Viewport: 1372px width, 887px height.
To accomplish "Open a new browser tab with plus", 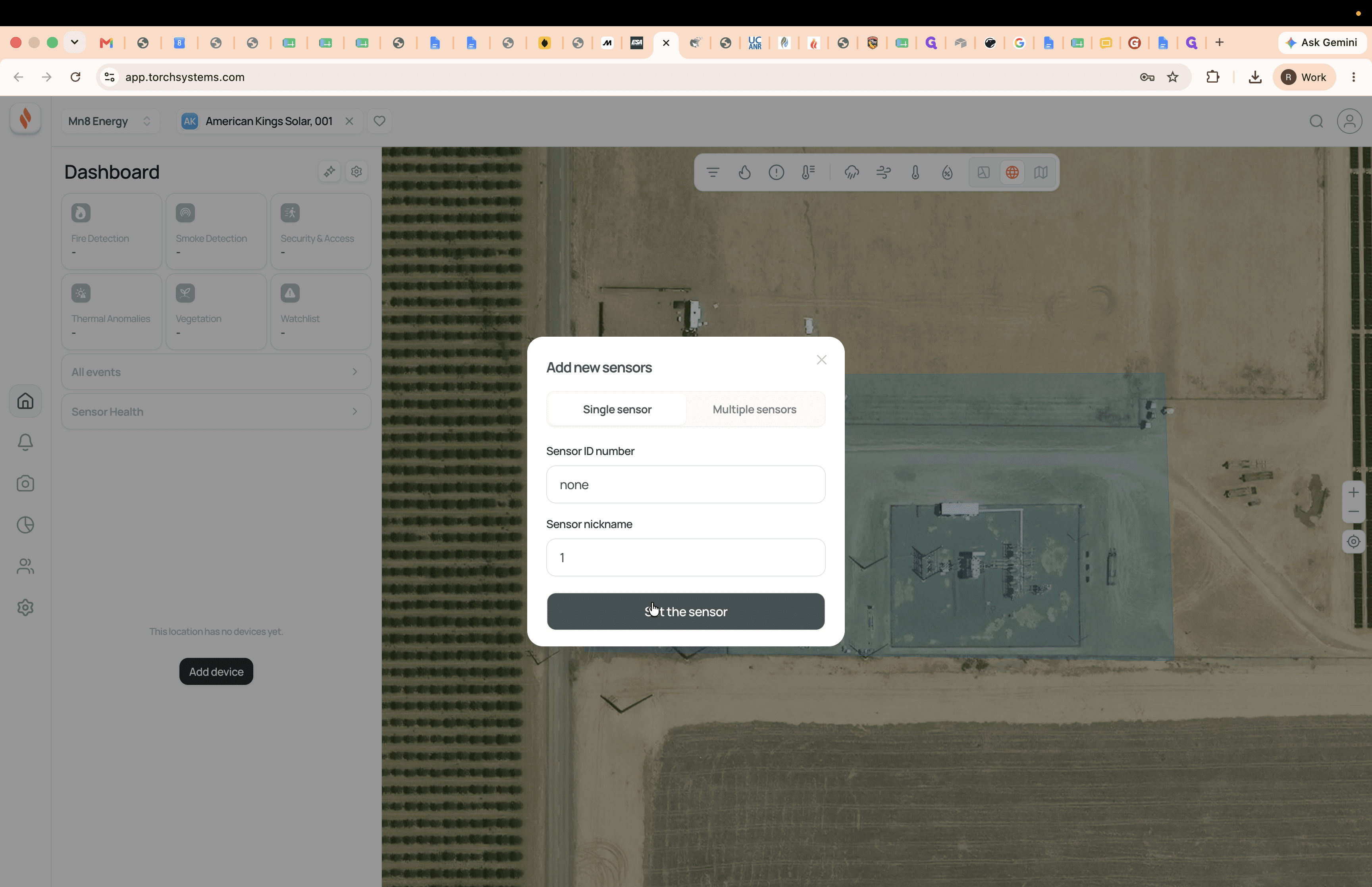I will 1220,42.
